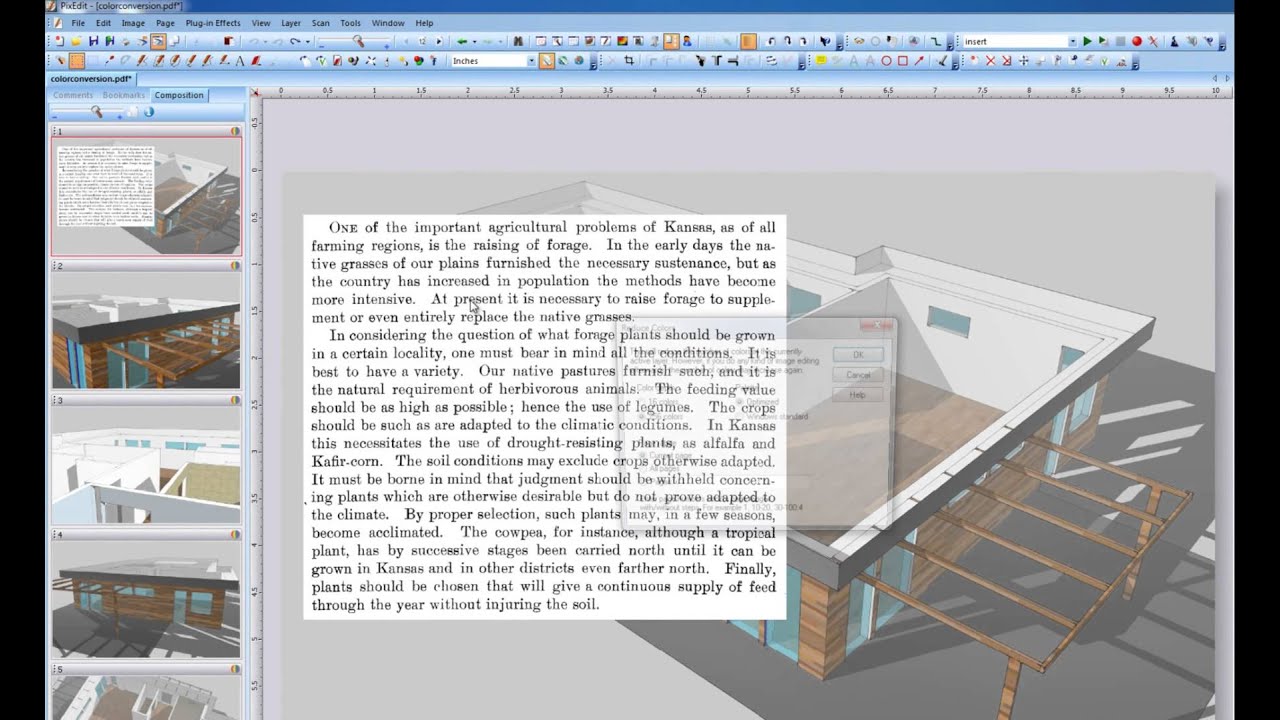Image resolution: width=1280 pixels, height=720 pixels.
Task: Click the Open folder icon
Action: [x=76, y=41]
